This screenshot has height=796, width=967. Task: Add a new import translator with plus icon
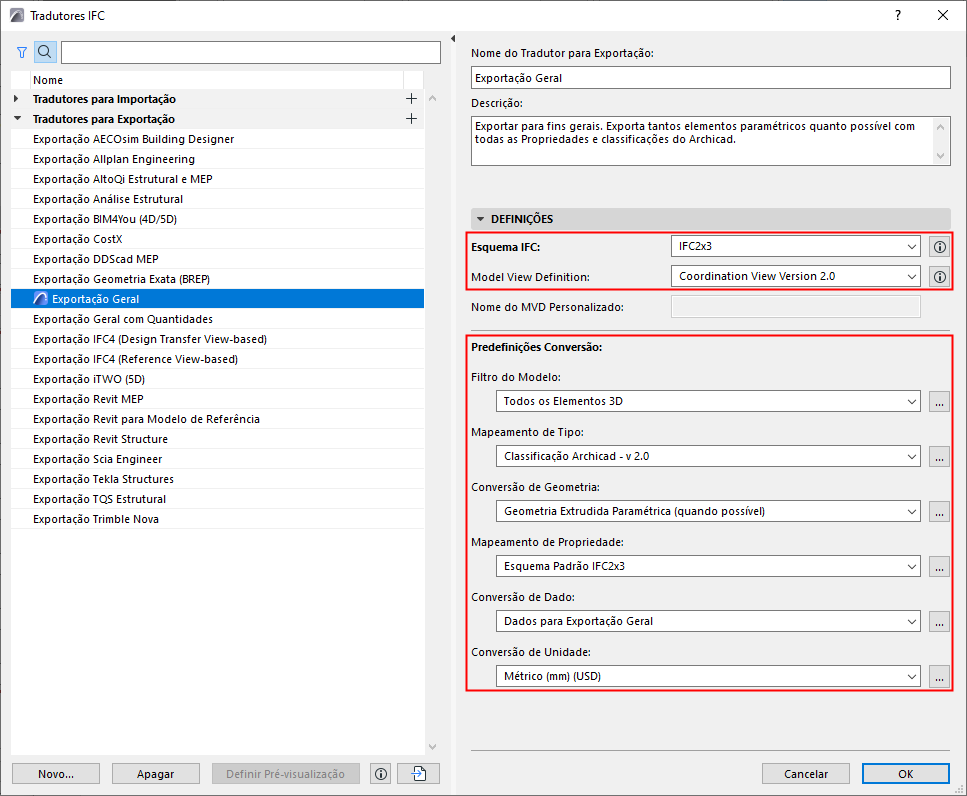411,99
